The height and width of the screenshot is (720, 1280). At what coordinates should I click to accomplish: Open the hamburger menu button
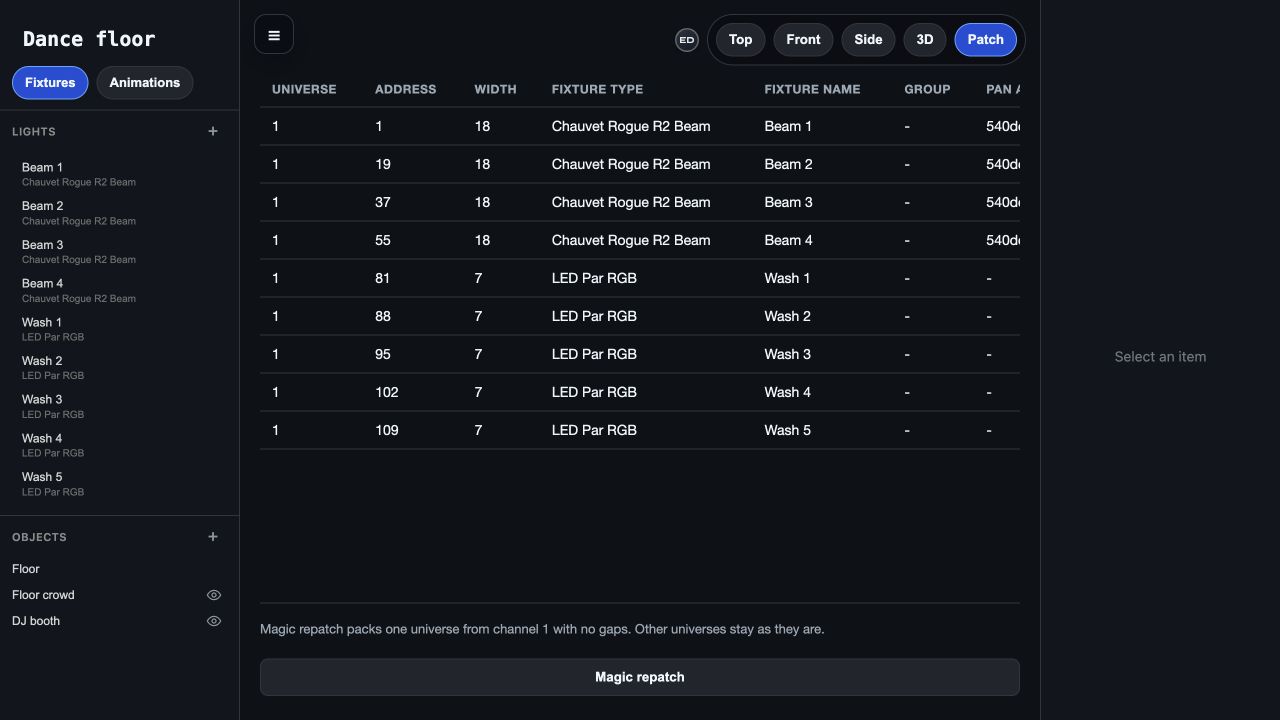274,35
